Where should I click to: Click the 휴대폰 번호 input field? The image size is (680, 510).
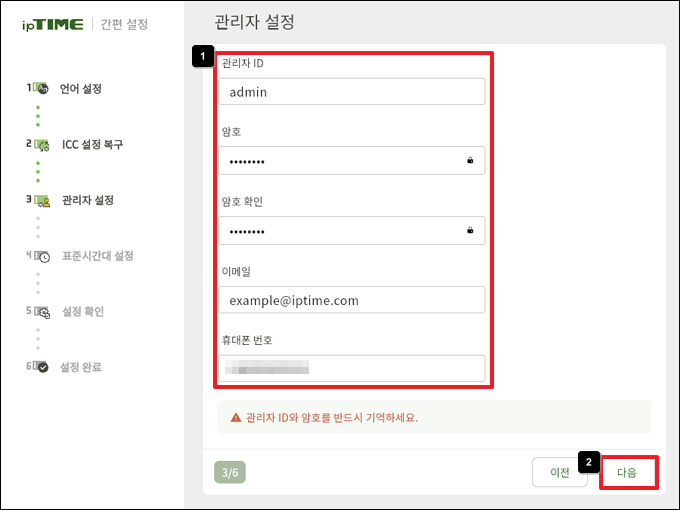pyautogui.click(x=350, y=368)
